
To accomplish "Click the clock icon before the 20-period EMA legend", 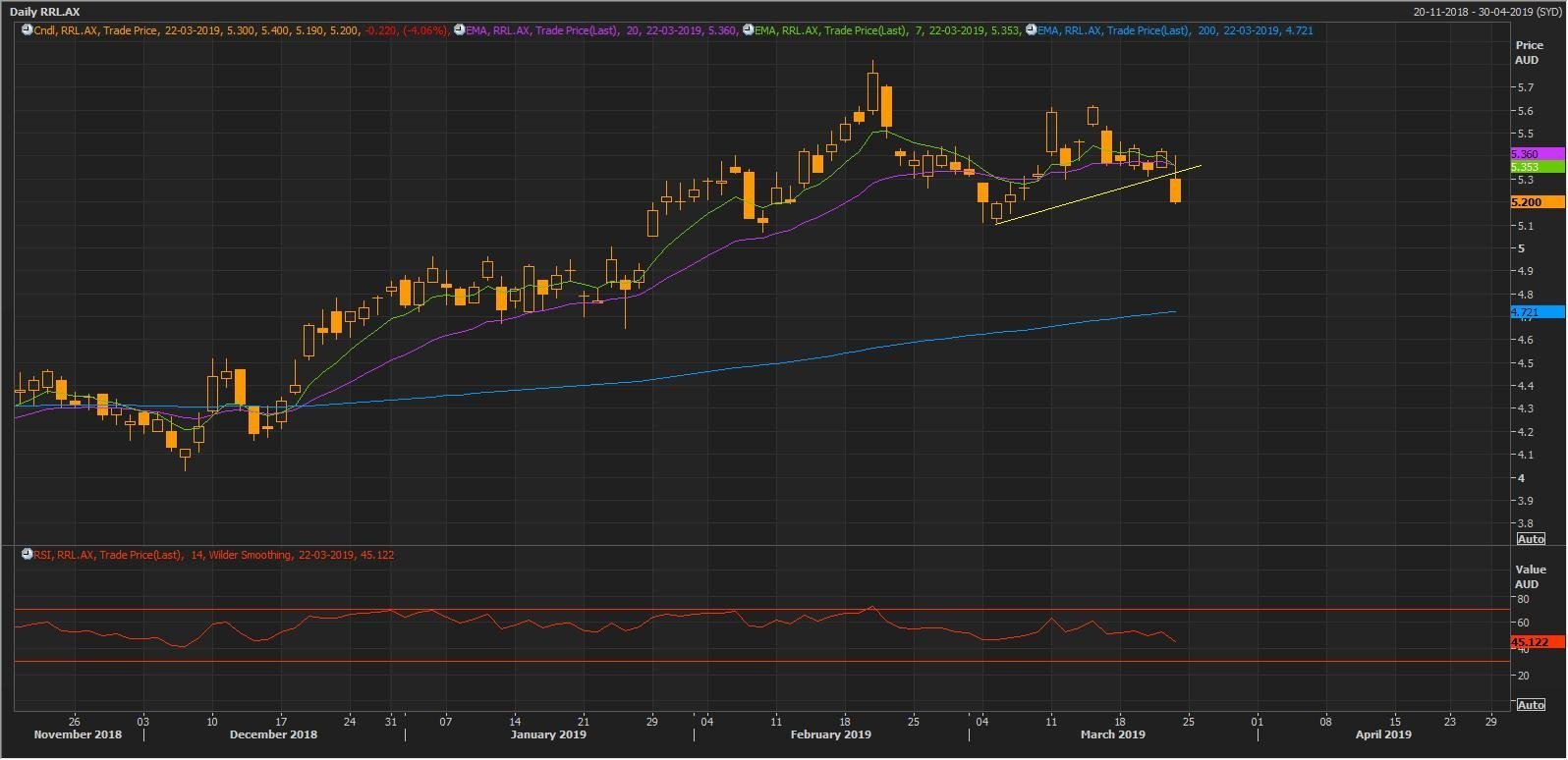I will 459,30.
